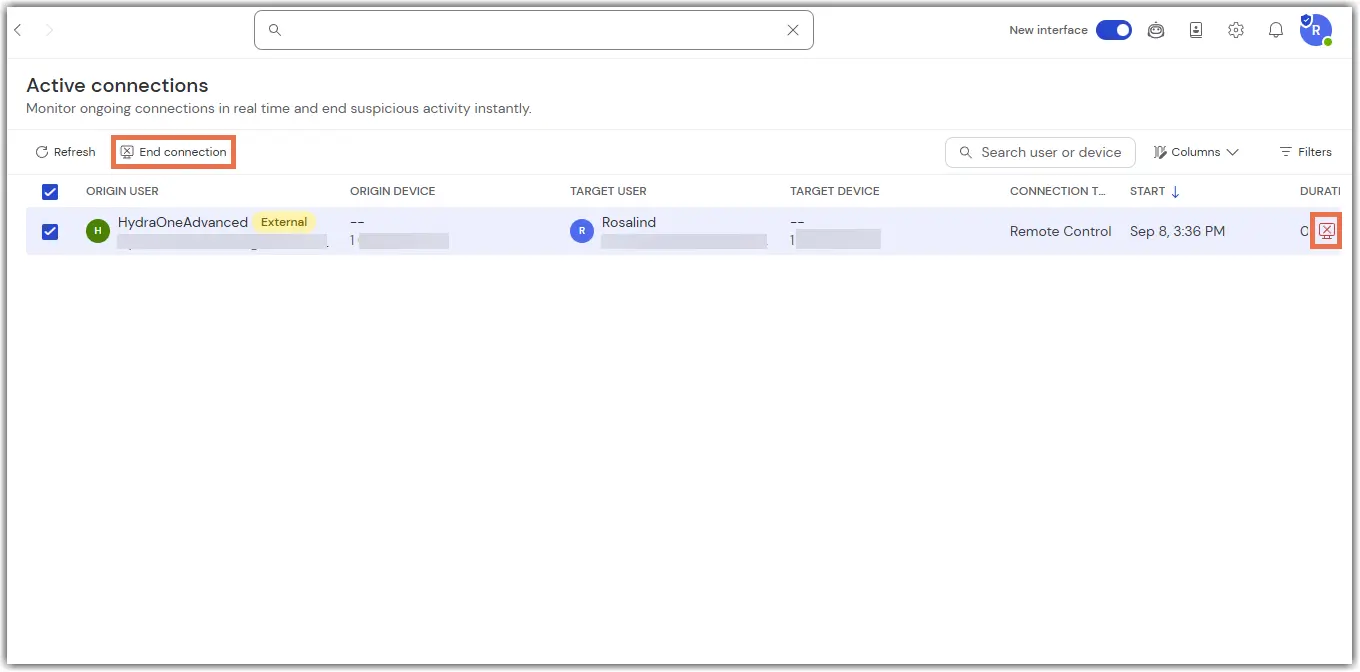The image size is (1360, 672).
Task: Sort by the Origin User column header
Action: [x=122, y=191]
